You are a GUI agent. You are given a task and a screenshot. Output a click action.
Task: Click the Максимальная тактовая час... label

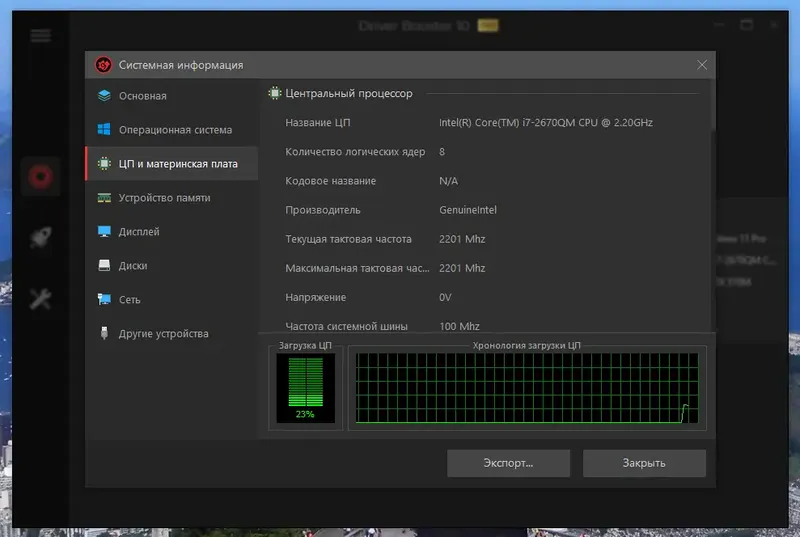[x=357, y=268]
